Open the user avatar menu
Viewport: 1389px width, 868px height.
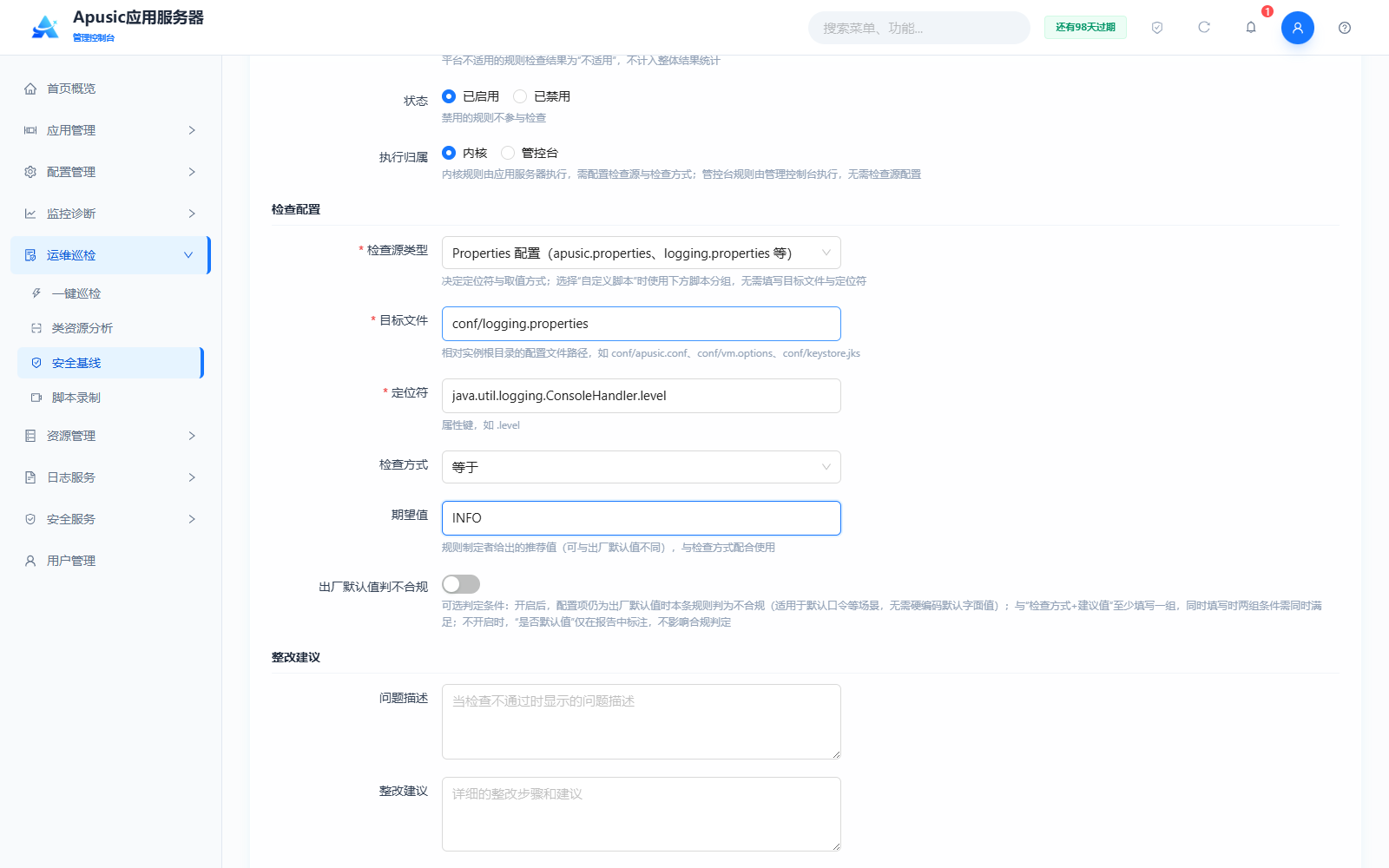pyautogui.click(x=1298, y=28)
